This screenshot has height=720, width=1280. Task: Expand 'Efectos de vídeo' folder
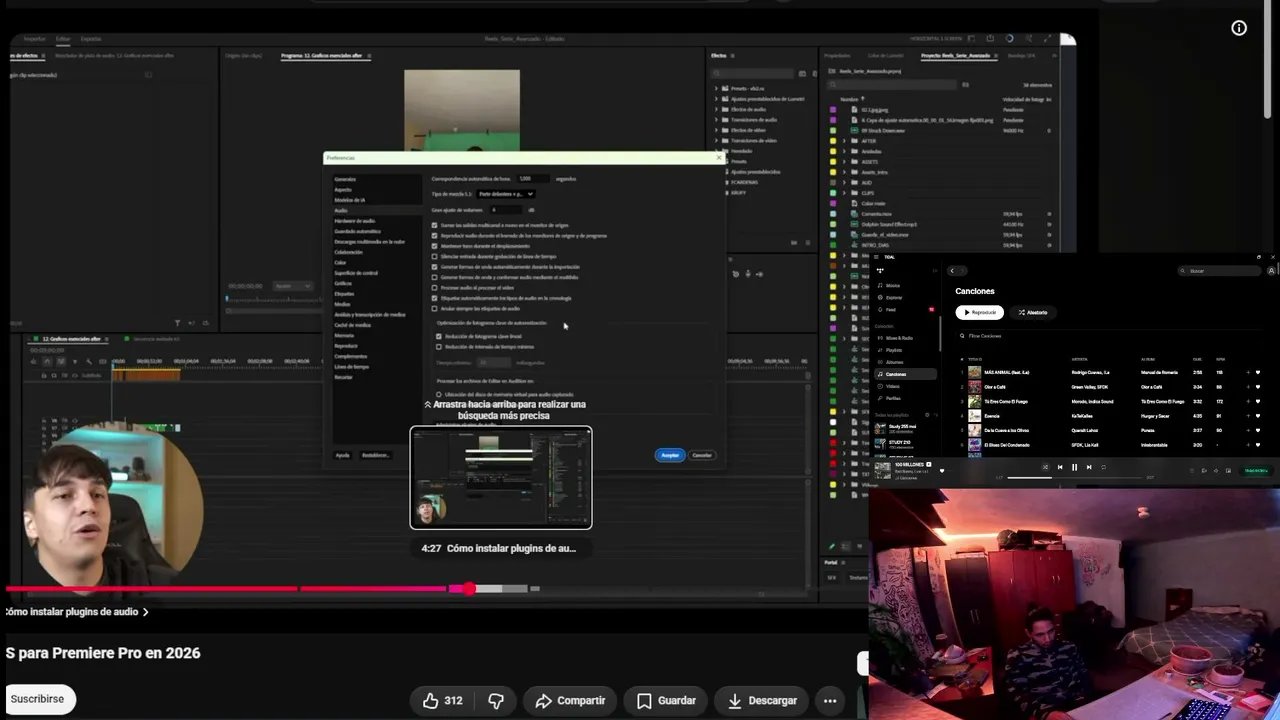tap(717, 130)
